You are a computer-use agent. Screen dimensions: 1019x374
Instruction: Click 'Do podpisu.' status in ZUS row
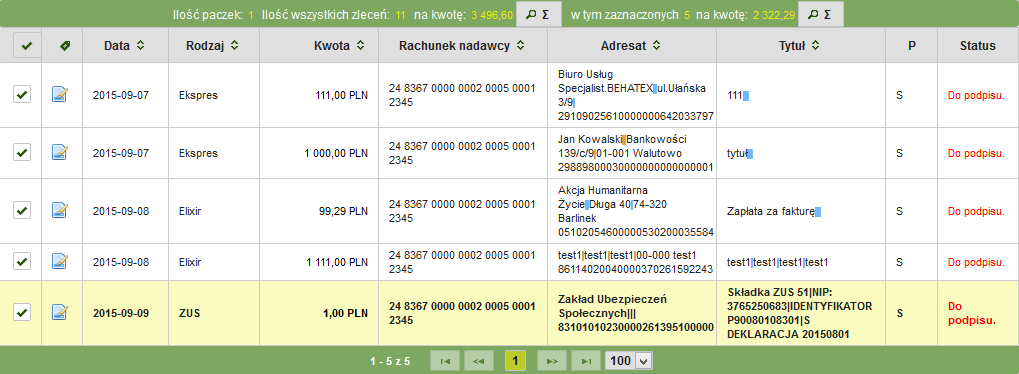click(x=972, y=313)
